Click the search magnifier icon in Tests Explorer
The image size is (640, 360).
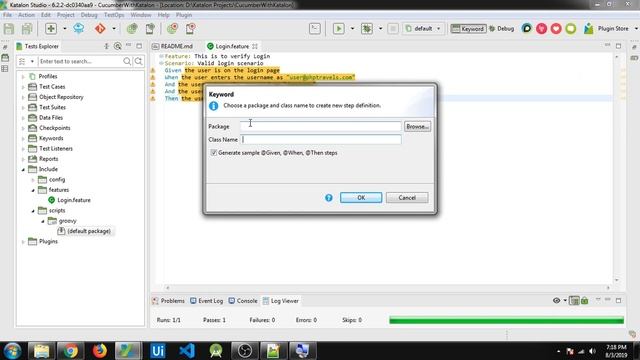point(127,61)
